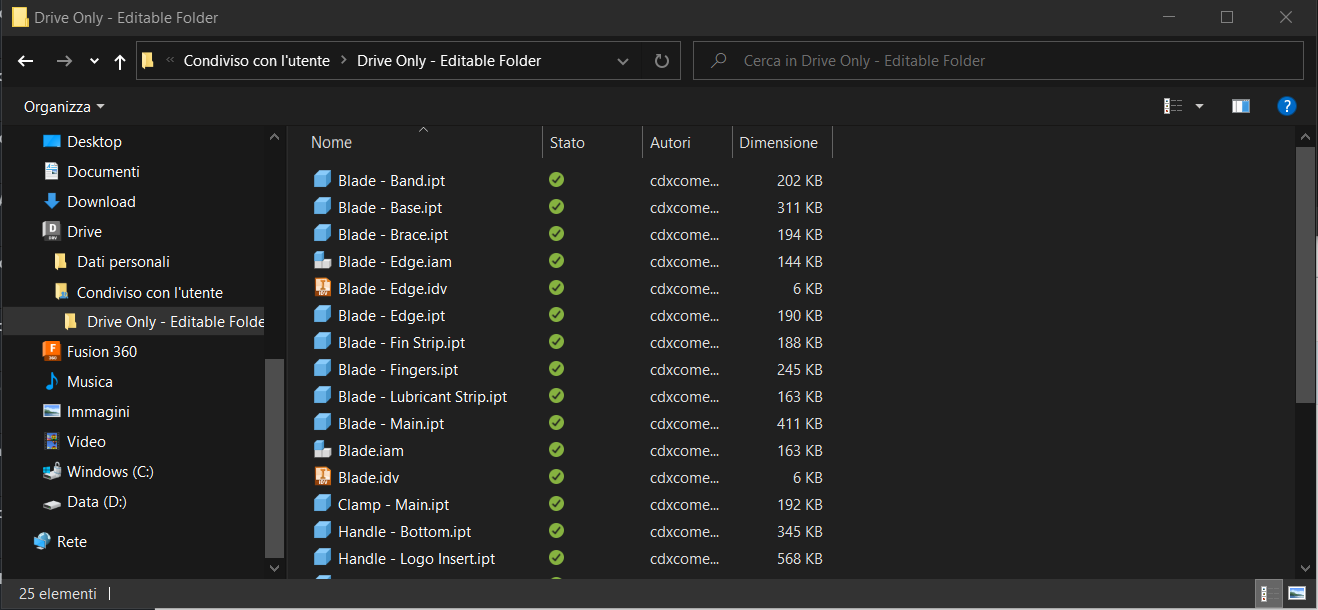Go up one folder level
This screenshot has height=610, width=1318.
click(120, 61)
